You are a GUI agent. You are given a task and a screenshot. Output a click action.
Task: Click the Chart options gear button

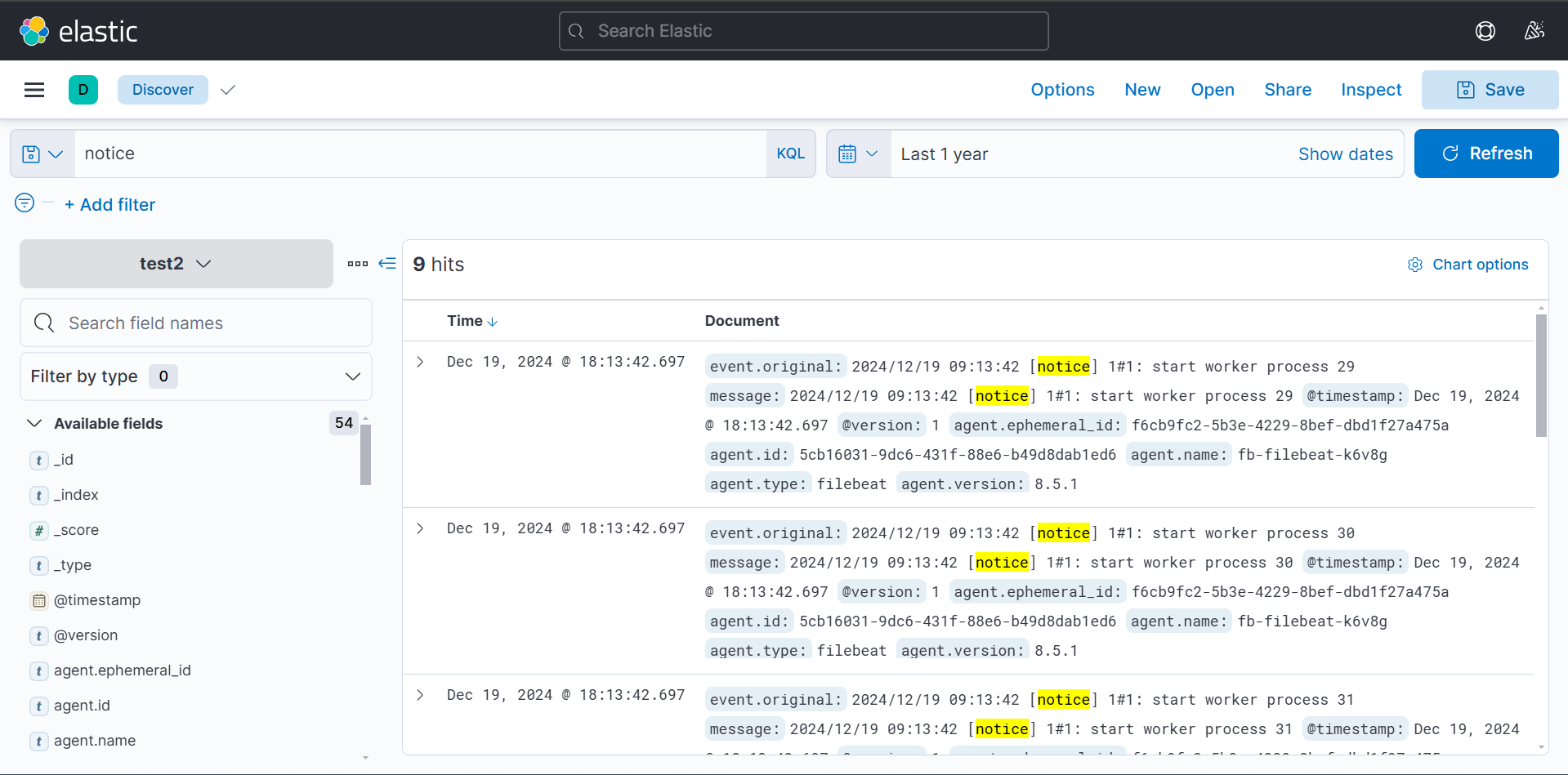[x=1467, y=265]
